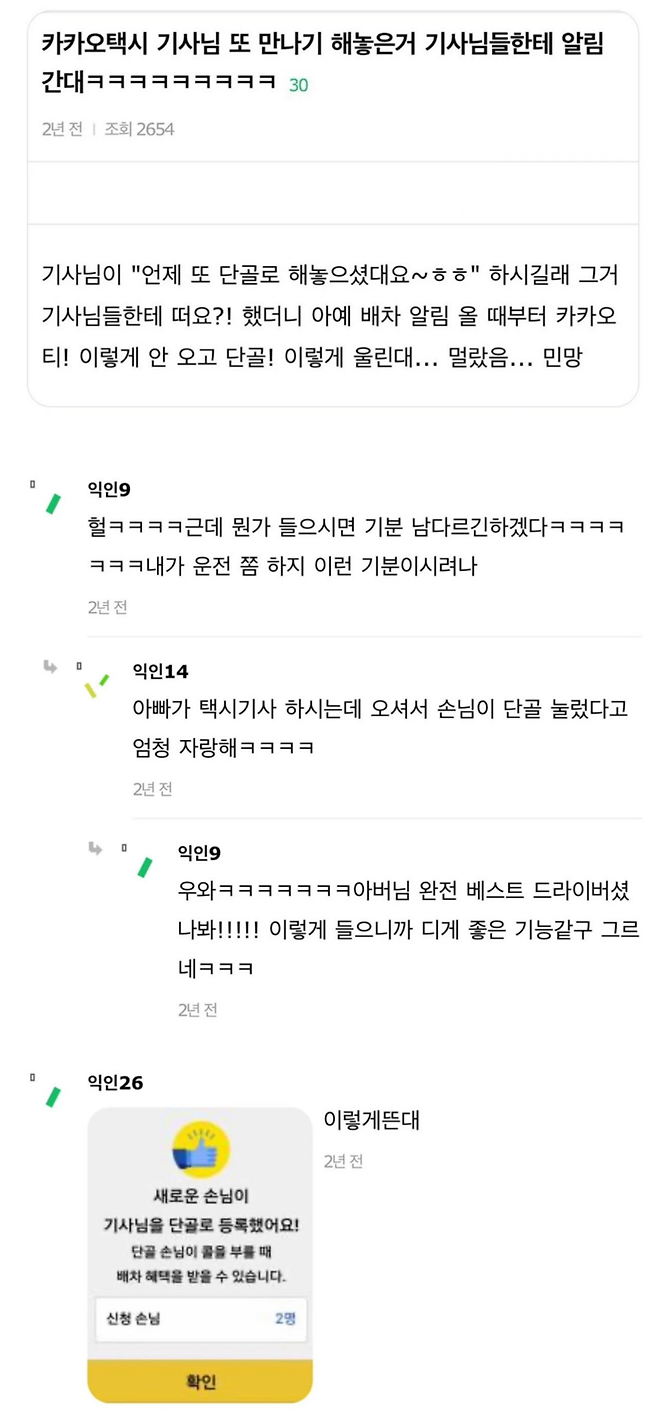This screenshot has width=658, height=1415.
Task: Click the green comment count 30
Action: pyautogui.click(x=298, y=86)
